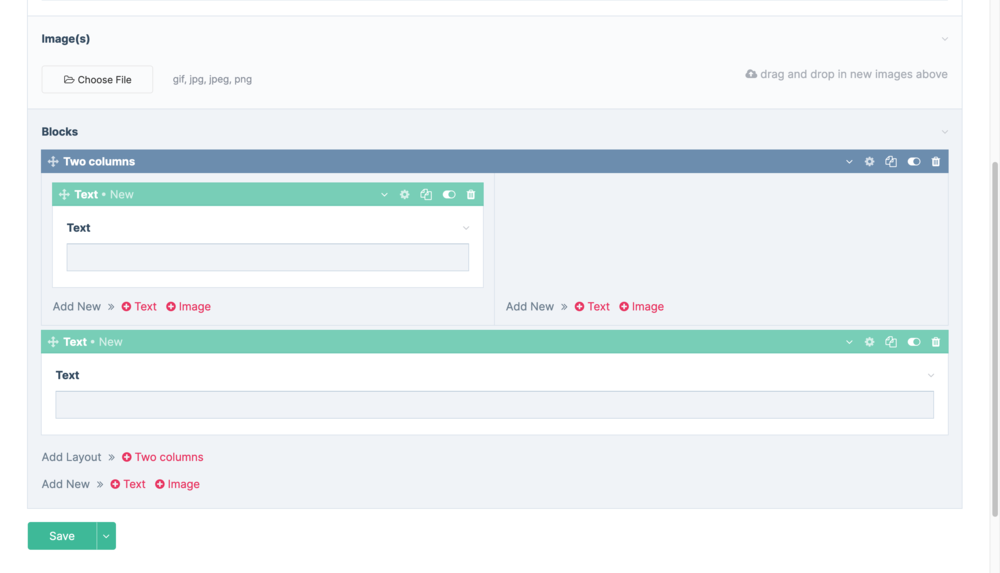This screenshot has width=1000, height=573.
Task: Add new Image in right column
Action: [641, 307]
